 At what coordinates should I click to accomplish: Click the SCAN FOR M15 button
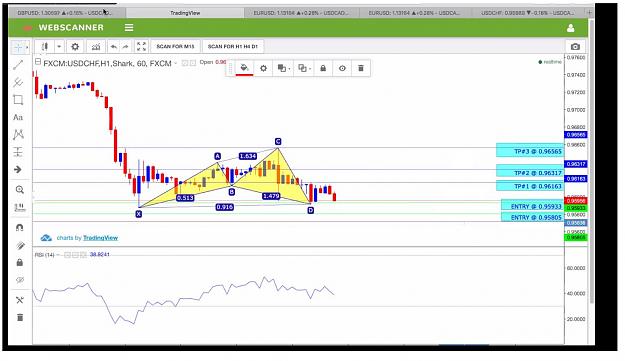(175, 47)
